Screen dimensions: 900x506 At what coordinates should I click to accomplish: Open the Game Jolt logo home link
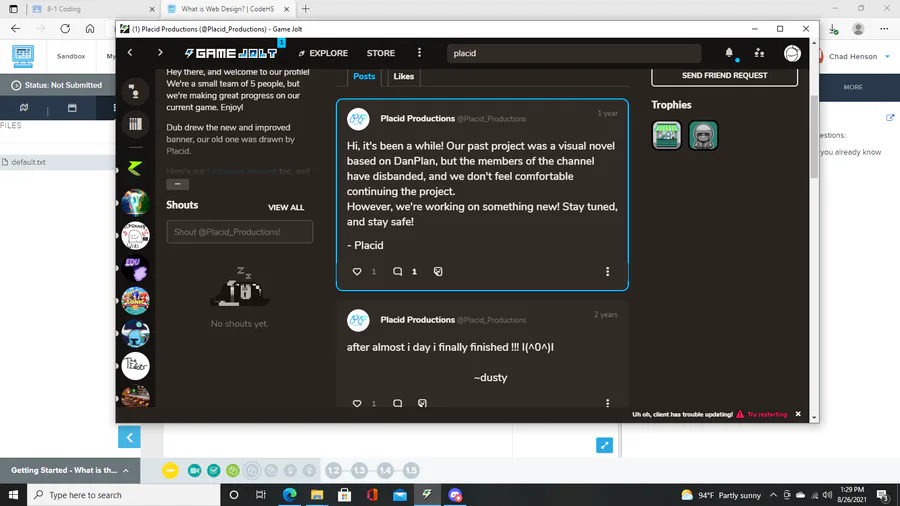pyautogui.click(x=231, y=53)
